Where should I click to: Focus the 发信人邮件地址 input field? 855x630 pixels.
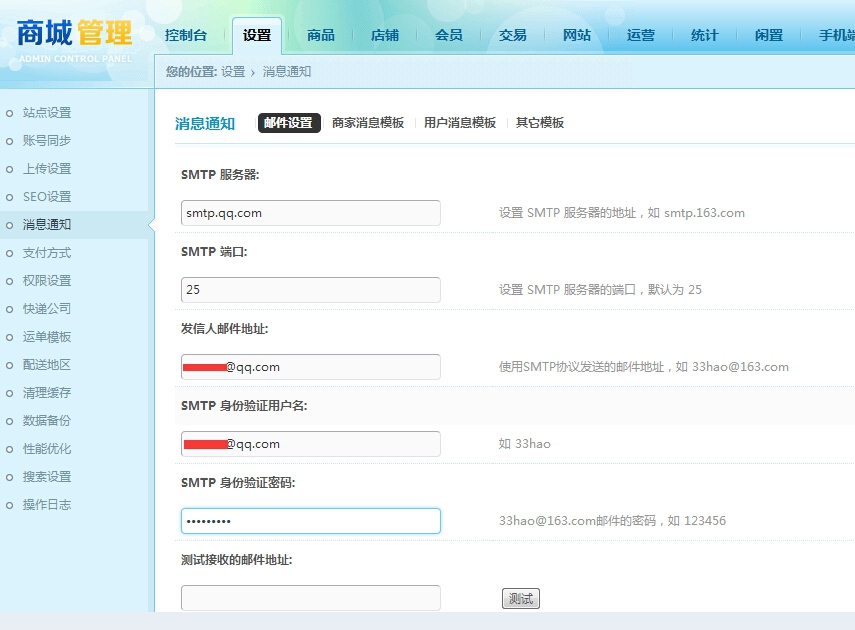click(311, 367)
